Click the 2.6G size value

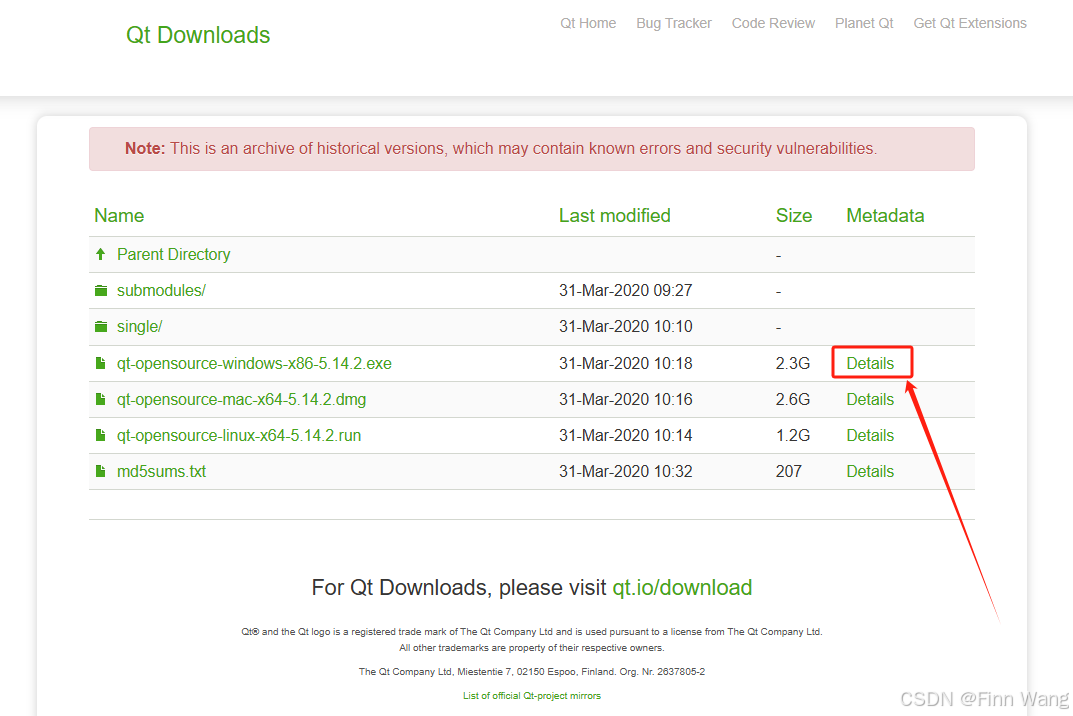tap(792, 400)
